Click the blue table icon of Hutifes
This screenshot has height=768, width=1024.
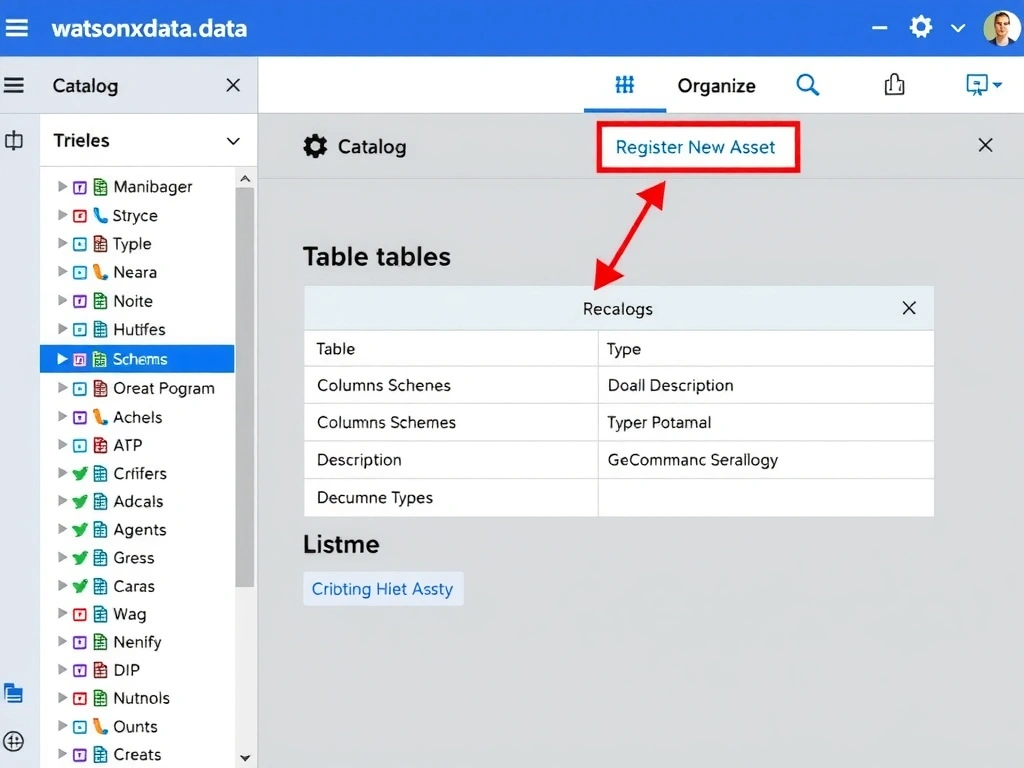coord(100,329)
